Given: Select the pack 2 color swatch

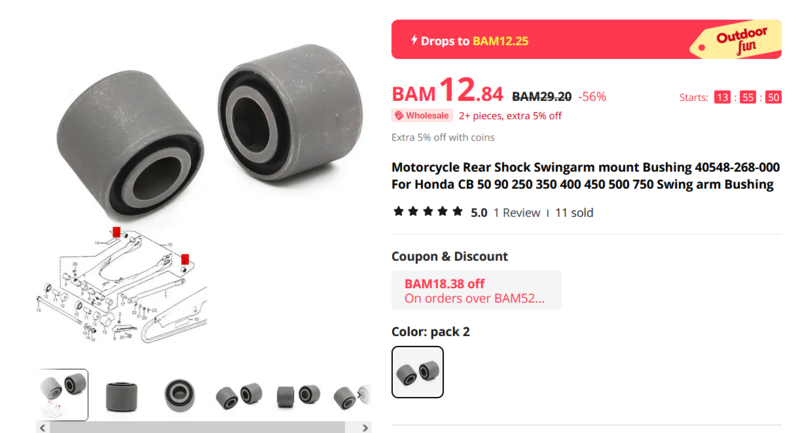Looking at the screenshot, I should coord(417,372).
